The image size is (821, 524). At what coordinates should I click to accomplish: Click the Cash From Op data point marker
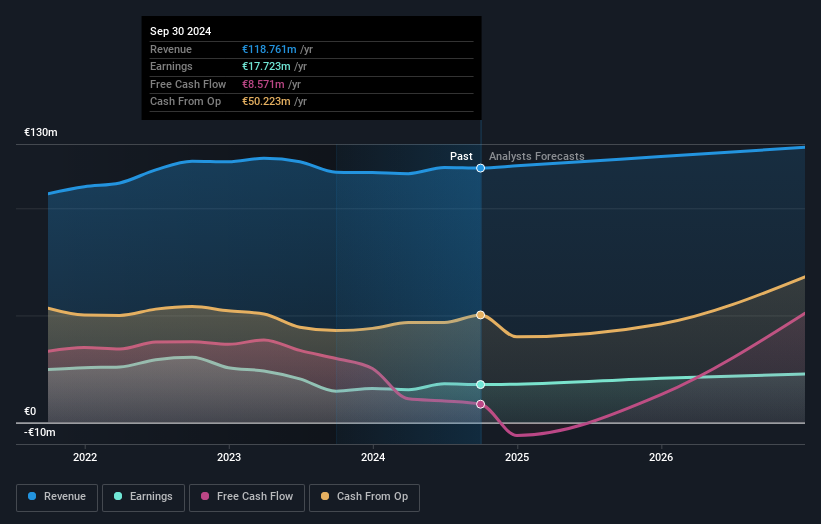pyautogui.click(x=480, y=315)
